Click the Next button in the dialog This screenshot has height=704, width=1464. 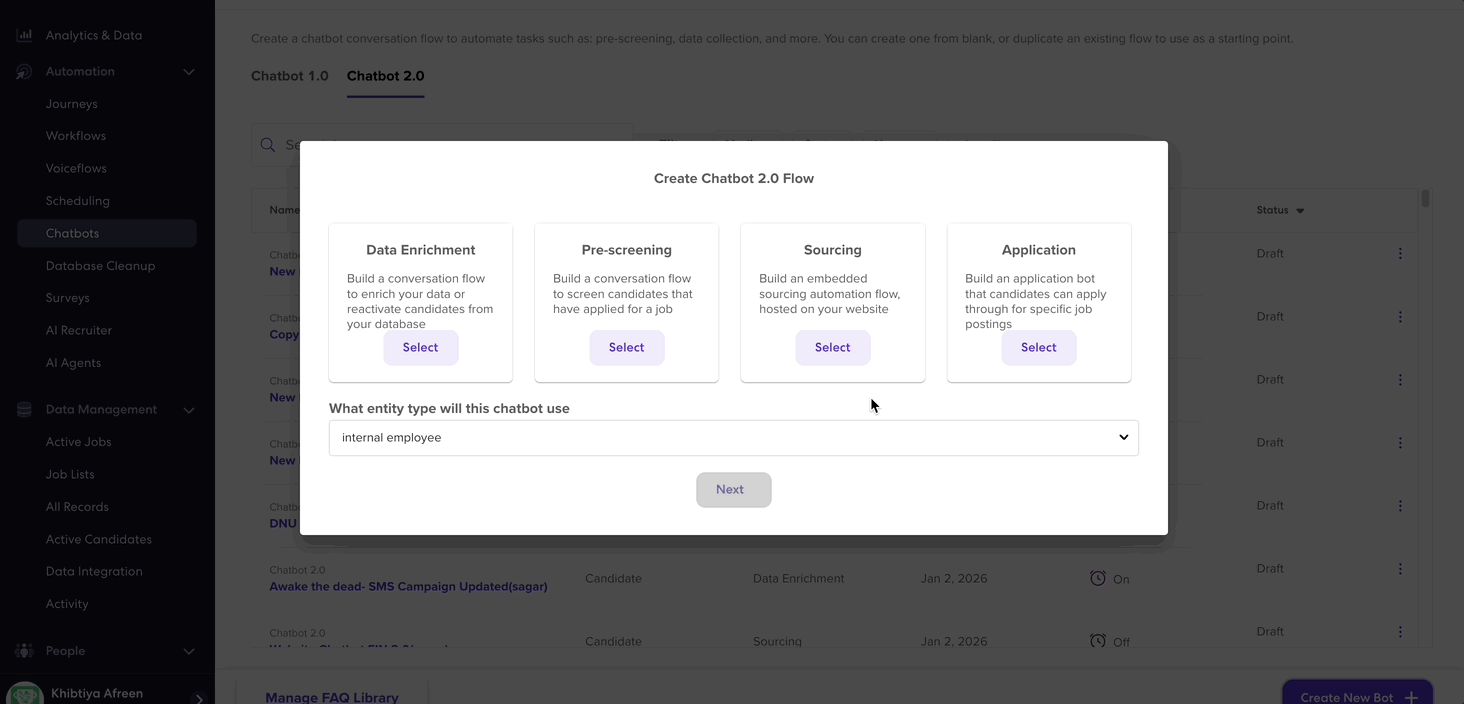tap(734, 490)
